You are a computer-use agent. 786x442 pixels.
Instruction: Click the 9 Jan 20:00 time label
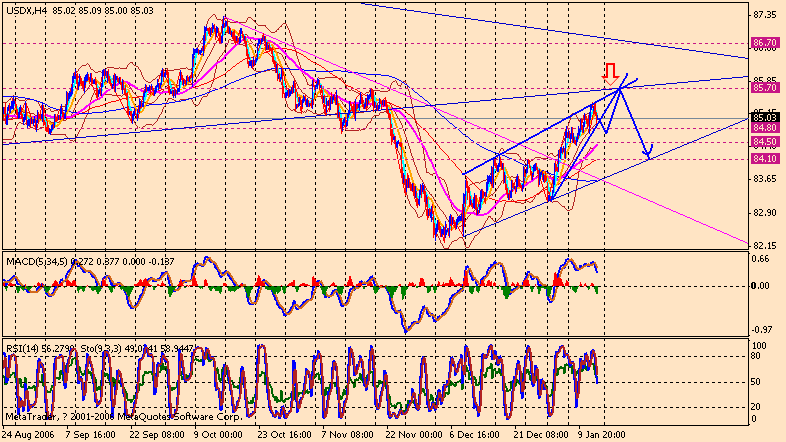click(x=602, y=434)
